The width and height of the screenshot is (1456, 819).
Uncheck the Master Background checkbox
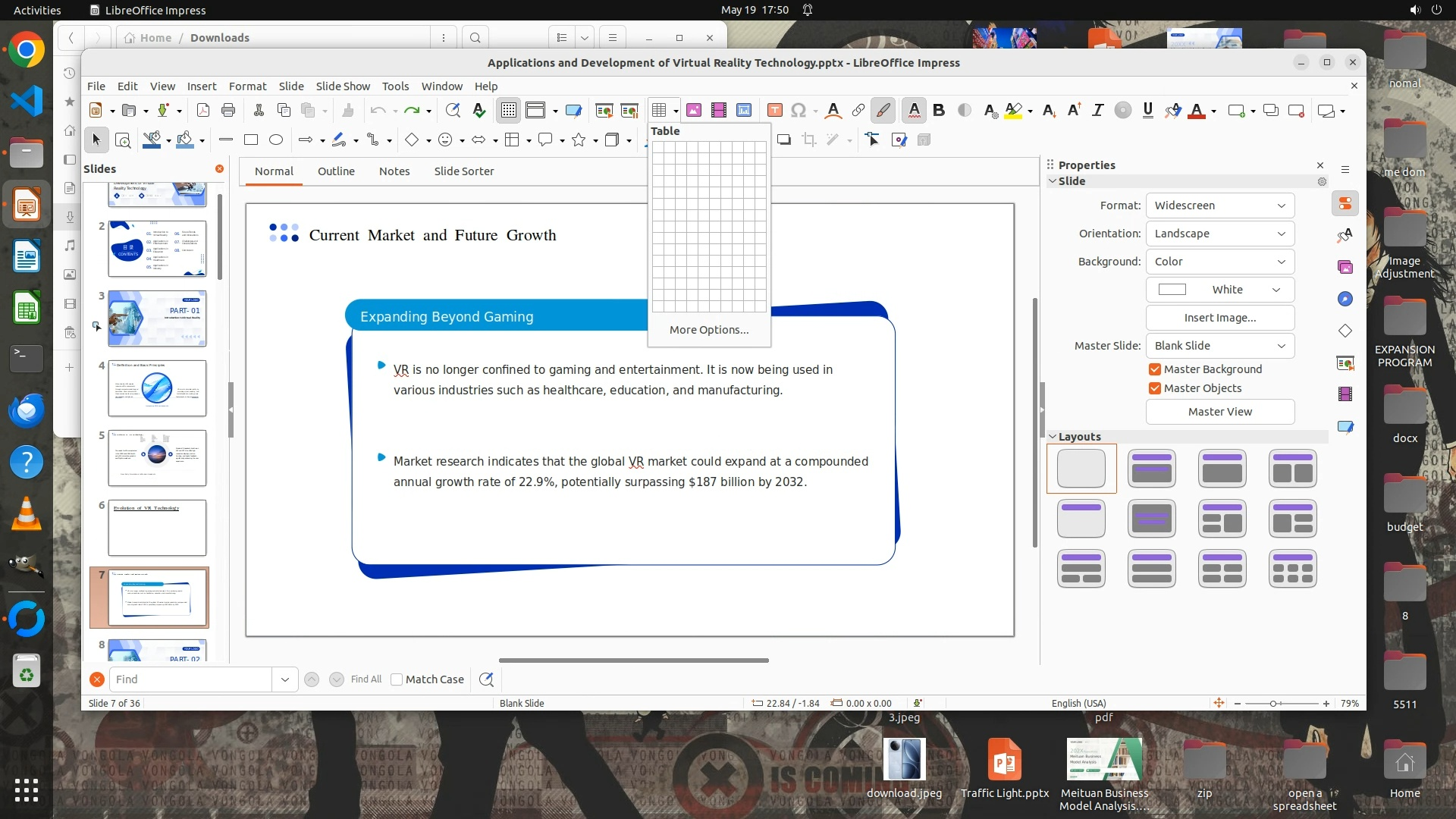pyautogui.click(x=1155, y=369)
